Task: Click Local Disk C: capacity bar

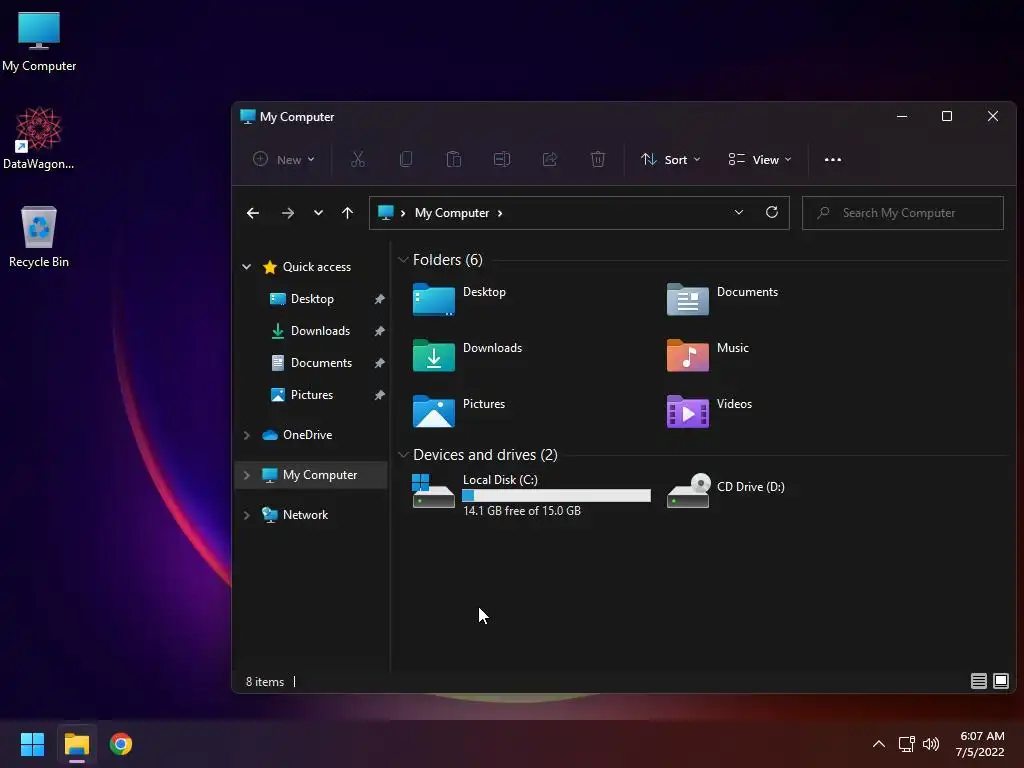Action: 556,496
